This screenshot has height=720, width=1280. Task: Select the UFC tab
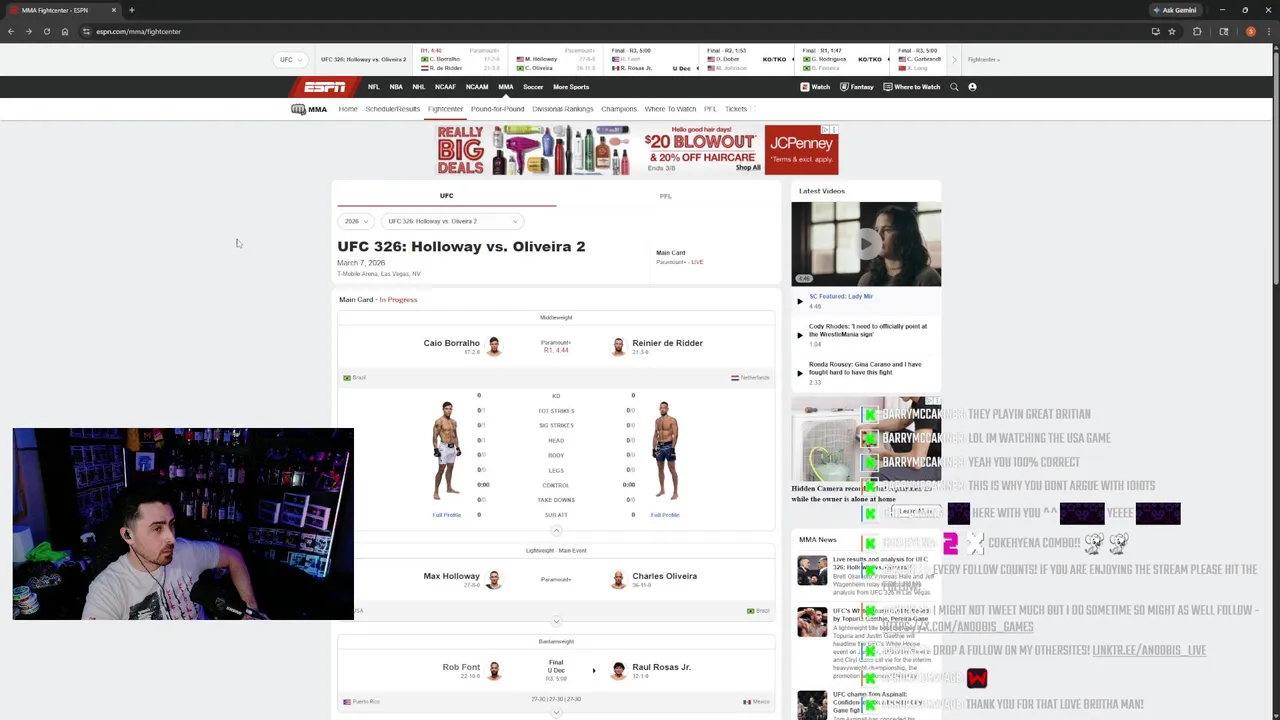[x=446, y=196]
